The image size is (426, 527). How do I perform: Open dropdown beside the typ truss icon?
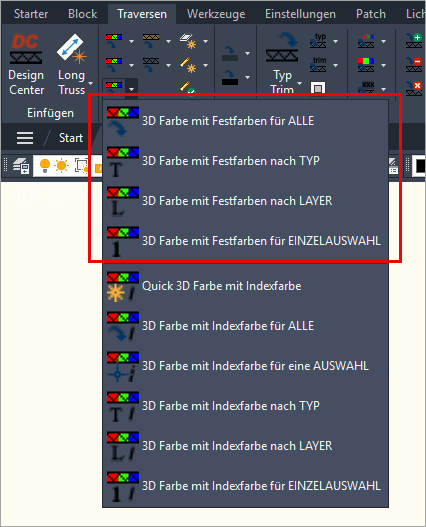coord(336,41)
